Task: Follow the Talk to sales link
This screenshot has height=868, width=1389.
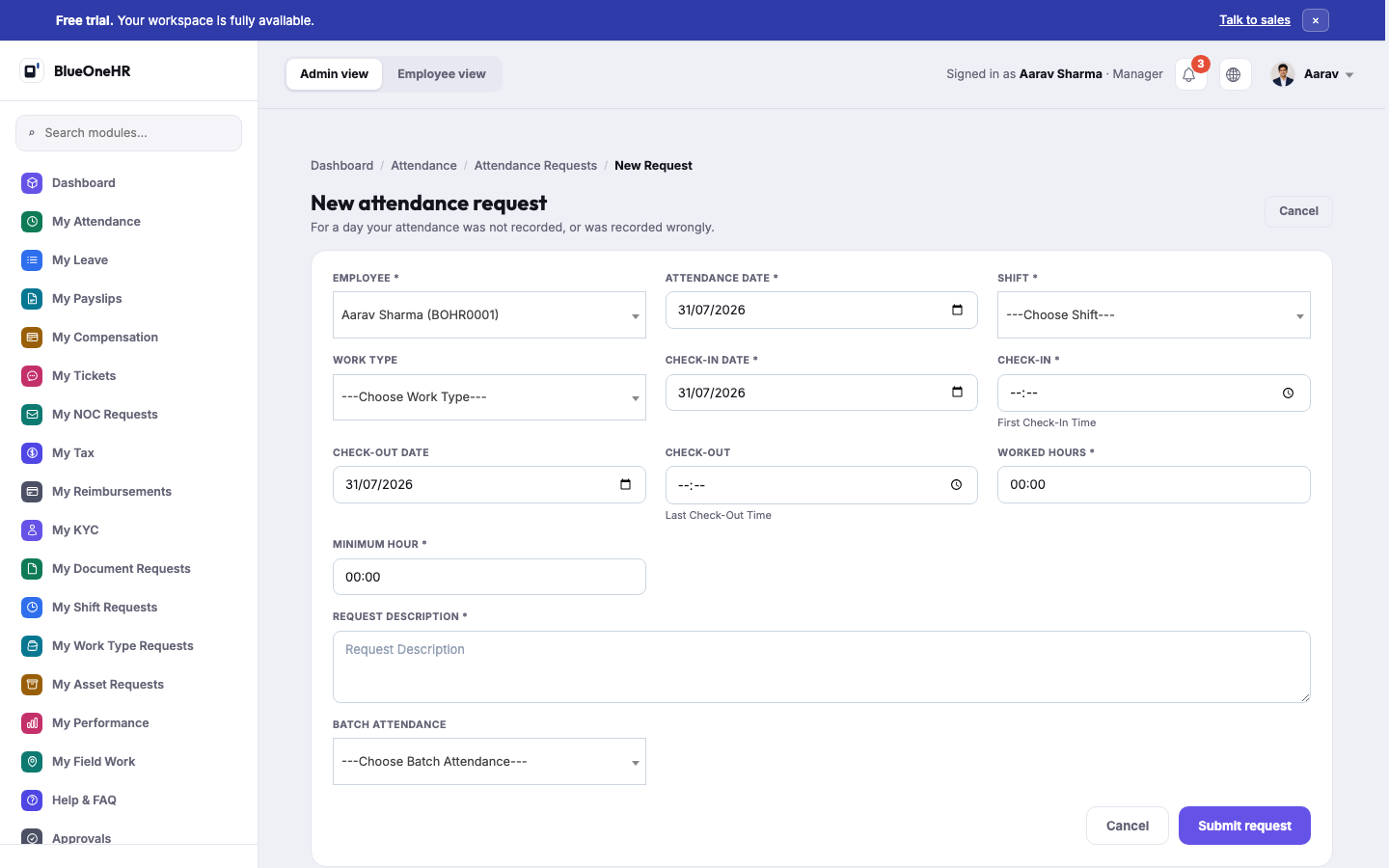Action: pyautogui.click(x=1255, y=20)
